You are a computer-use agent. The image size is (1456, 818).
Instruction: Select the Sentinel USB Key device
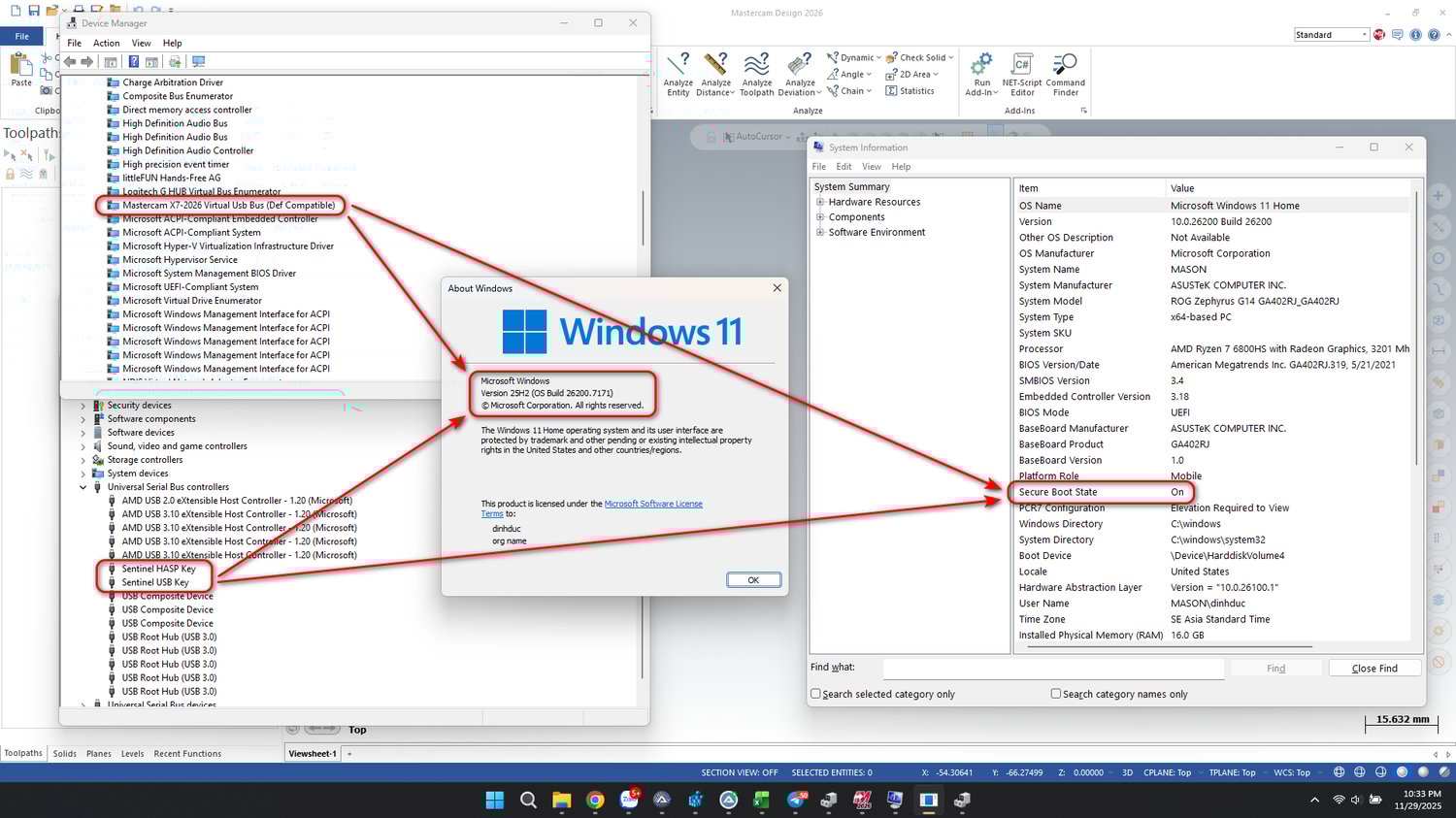[155, 582]
